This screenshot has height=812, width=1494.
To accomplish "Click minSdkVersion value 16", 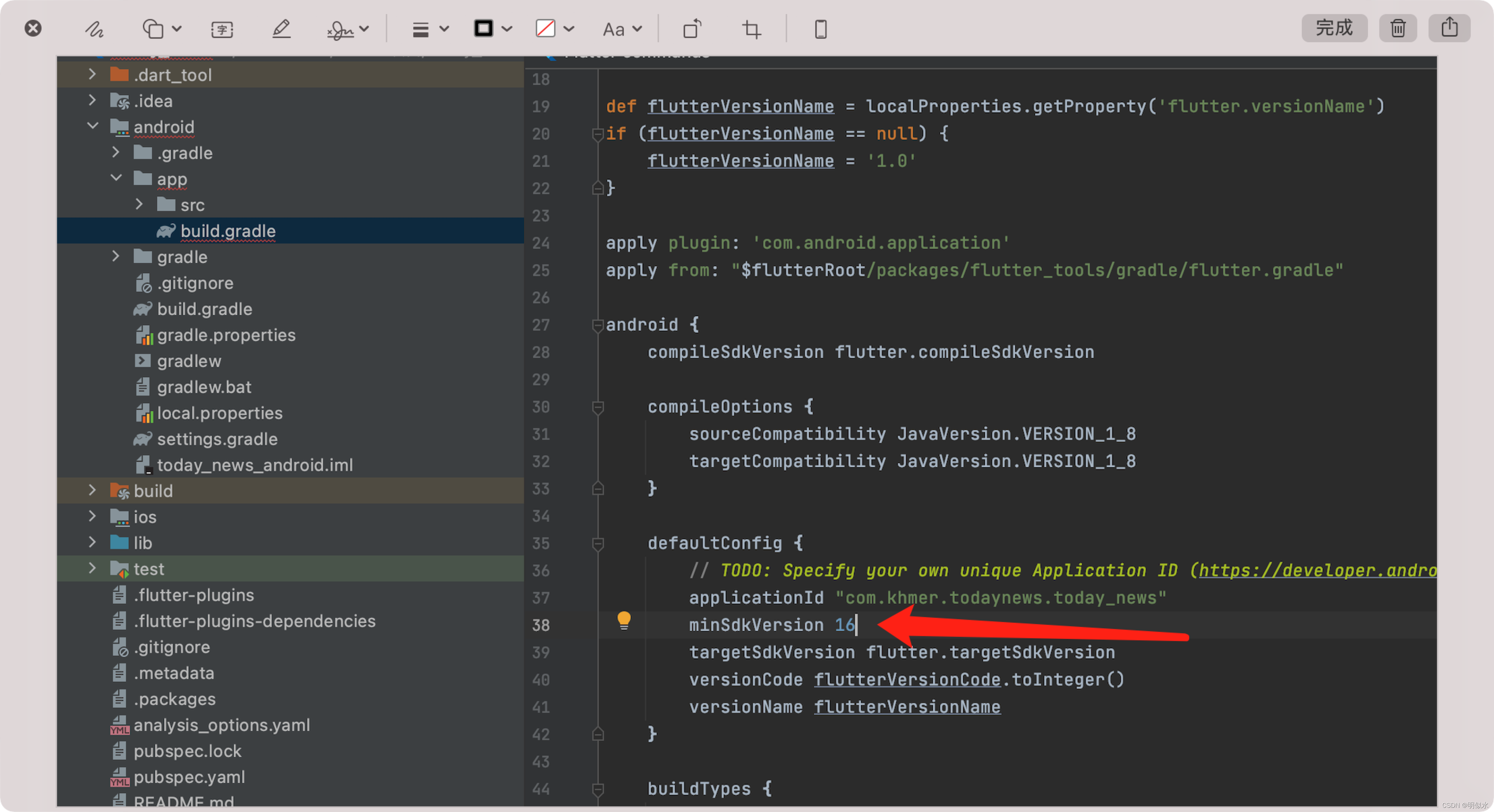I will pyautogui.click(x=845, y=625).
